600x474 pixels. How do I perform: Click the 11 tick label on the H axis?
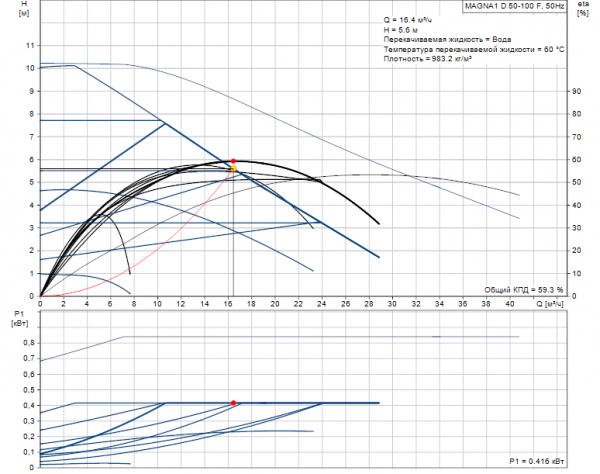coord(30,46)
